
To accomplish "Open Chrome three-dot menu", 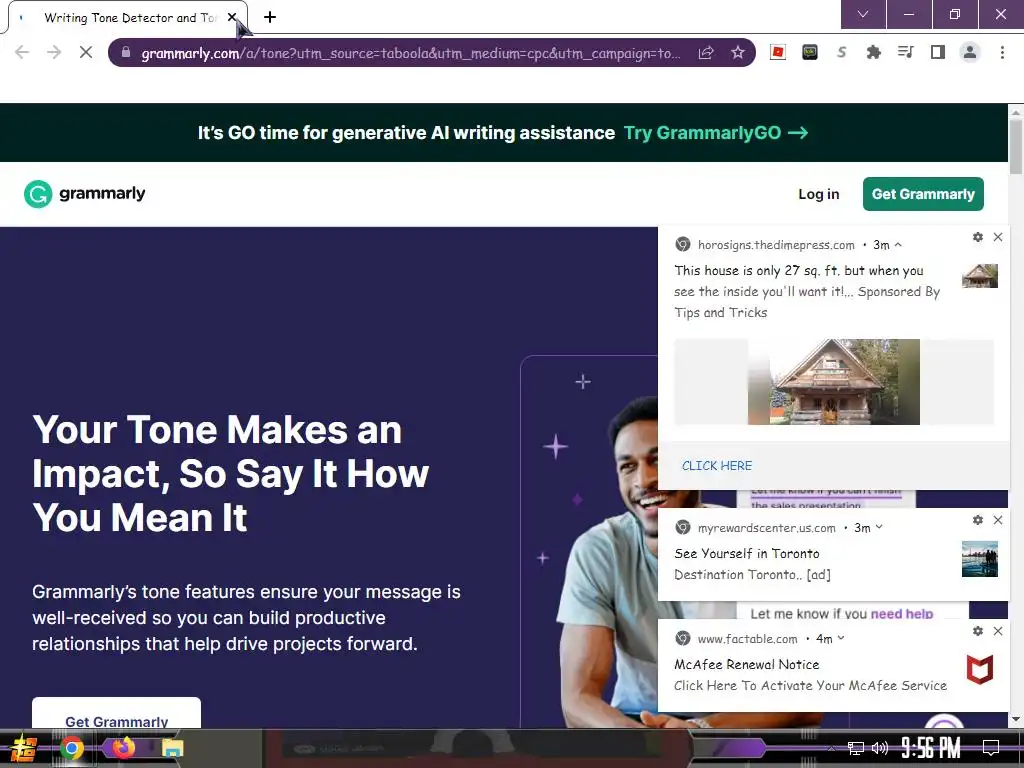I will coord(1002,52).
